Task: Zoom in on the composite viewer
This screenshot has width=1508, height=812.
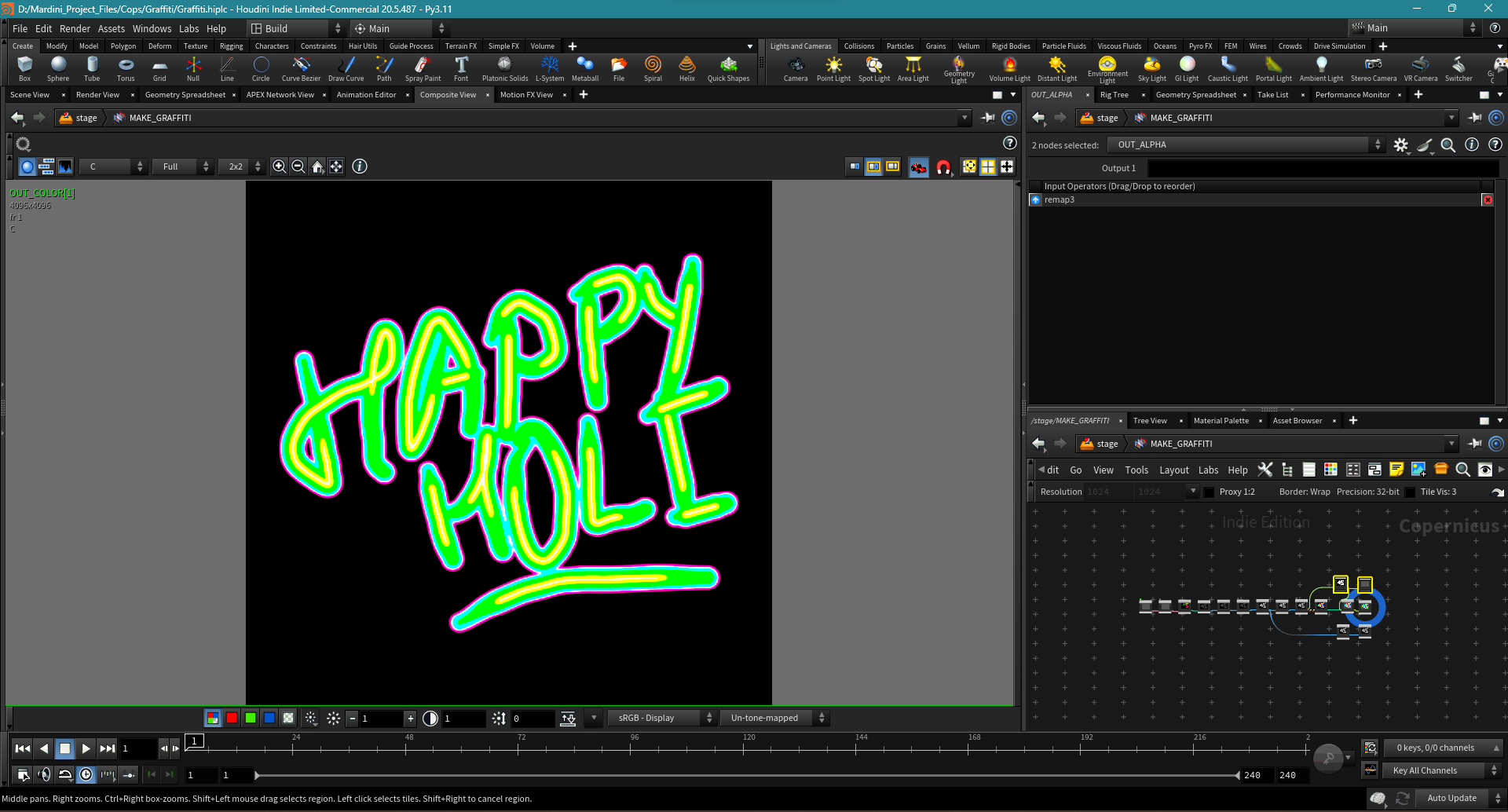Action: click(x=280, y=166)
